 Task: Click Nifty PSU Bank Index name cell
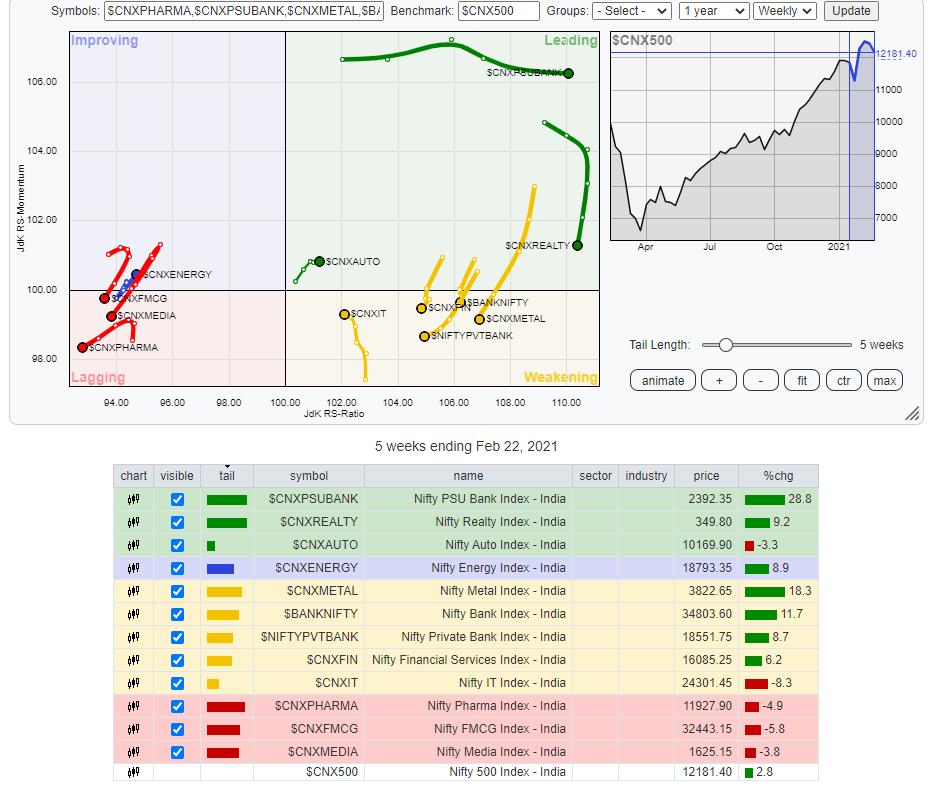tap(468, 499)
